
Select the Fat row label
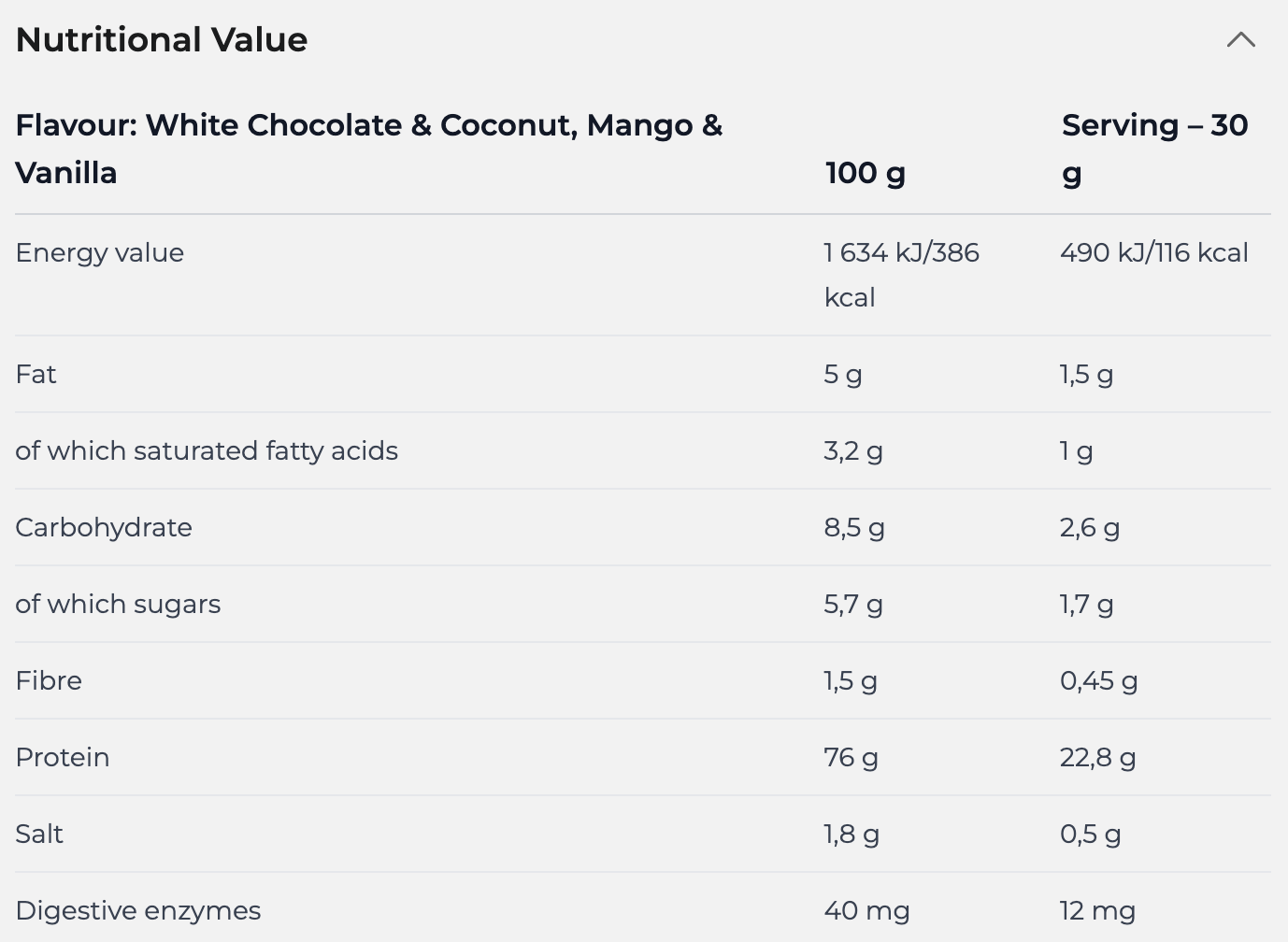pyautogui.click(x=36, y=374)
